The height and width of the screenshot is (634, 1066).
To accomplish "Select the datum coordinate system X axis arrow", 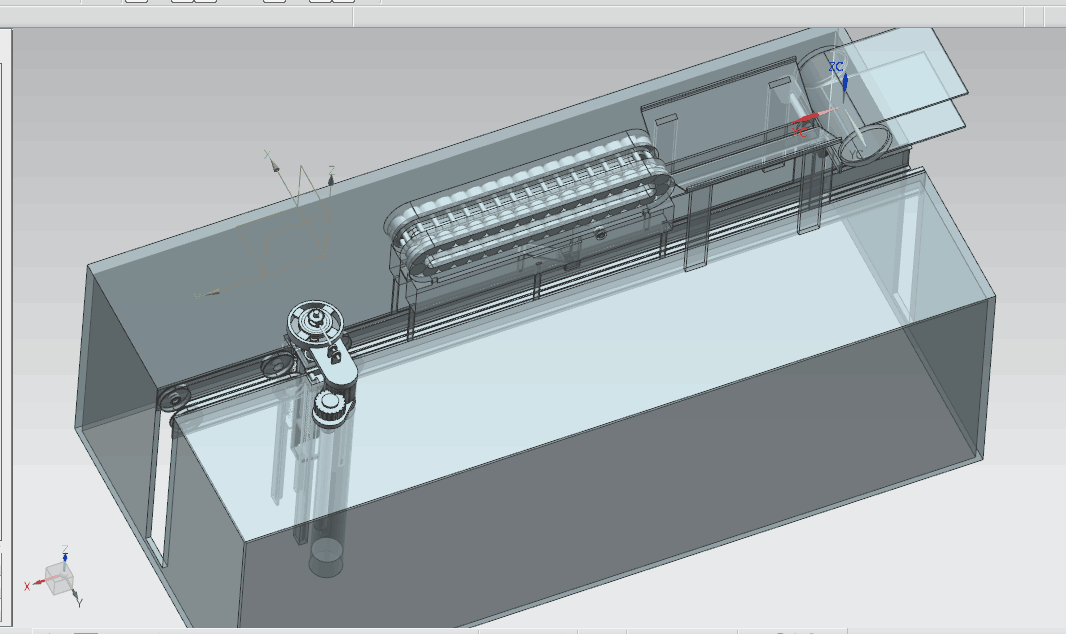I will 274,165.
